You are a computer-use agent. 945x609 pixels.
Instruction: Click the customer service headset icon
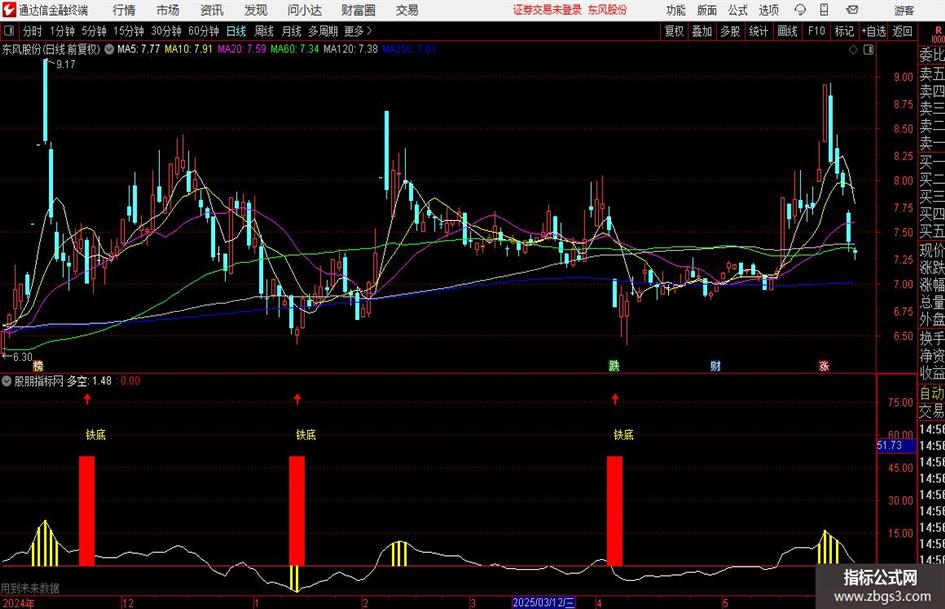[x=800, y=10]
